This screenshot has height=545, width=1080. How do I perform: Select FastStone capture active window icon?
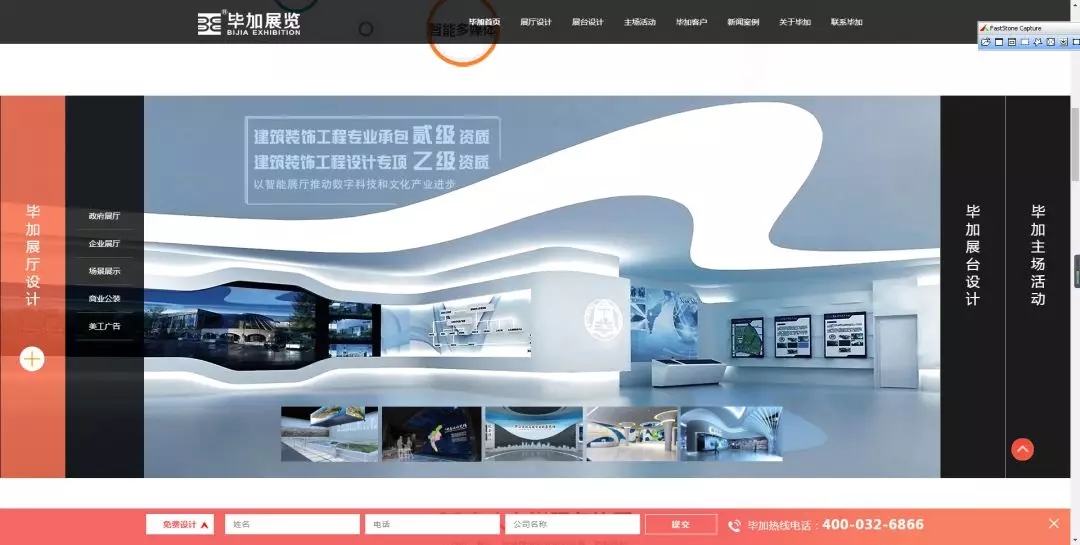[x=998, y=42]
